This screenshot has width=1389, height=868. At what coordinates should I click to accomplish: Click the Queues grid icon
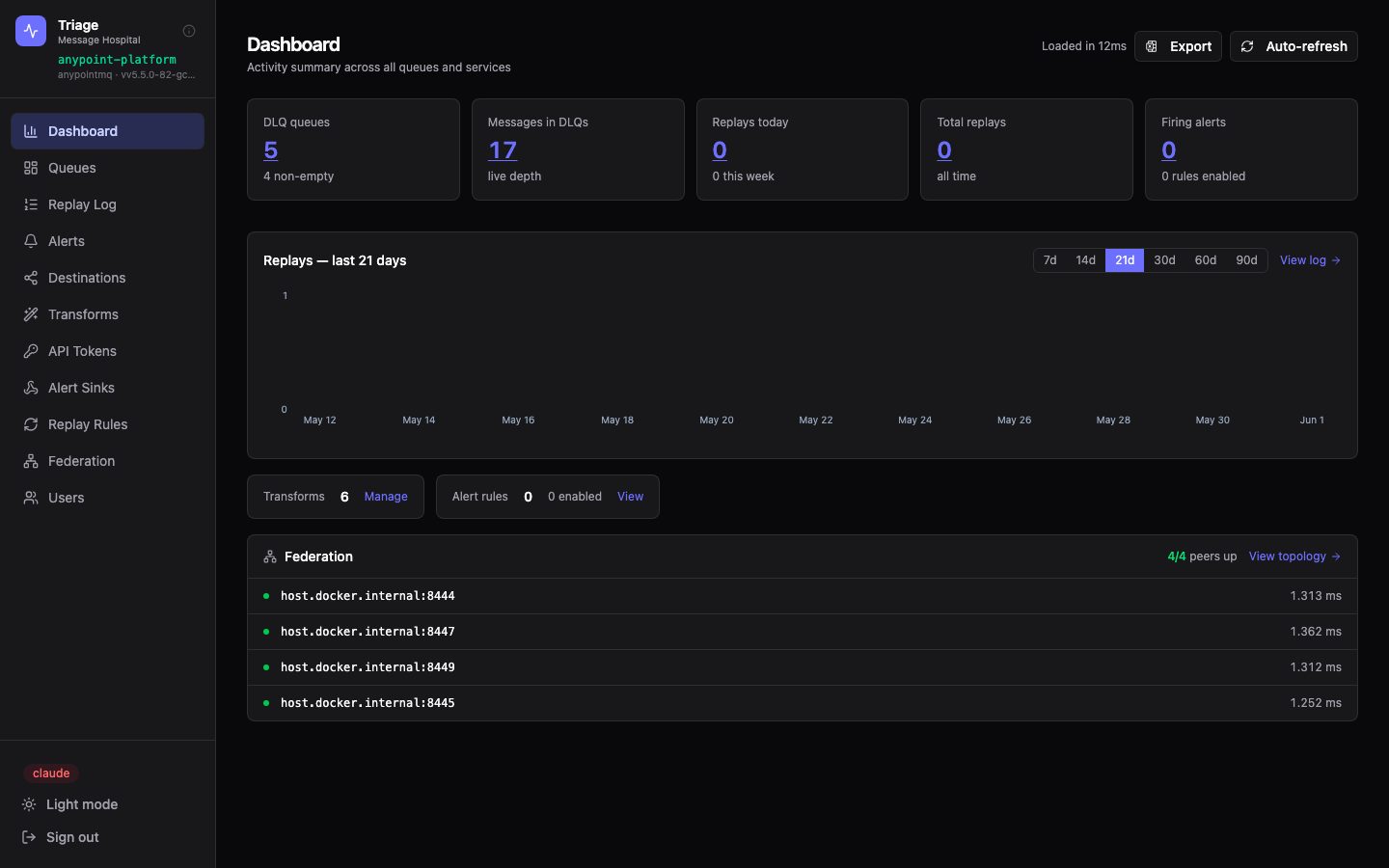[x=31, y=168]
